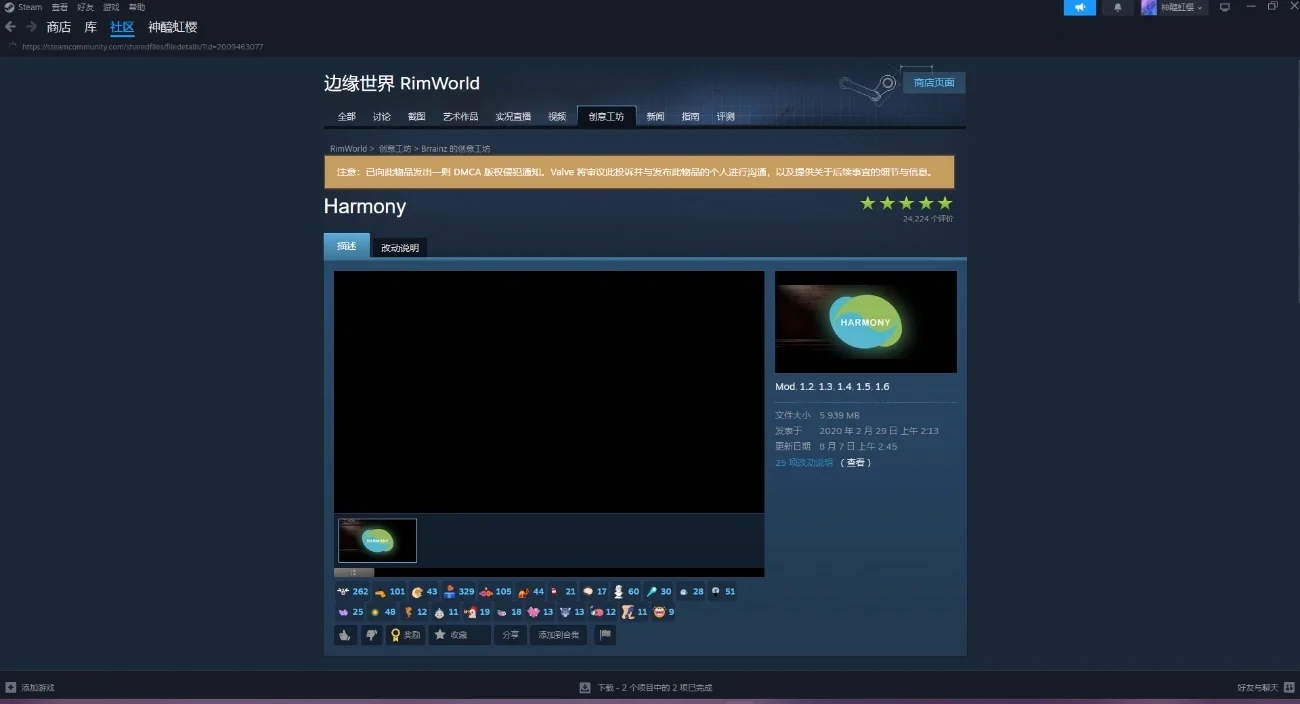Favorite the mod with 收藏 star button
Viewport: 1300px width, 704px height.
click(x=459, y=635)
